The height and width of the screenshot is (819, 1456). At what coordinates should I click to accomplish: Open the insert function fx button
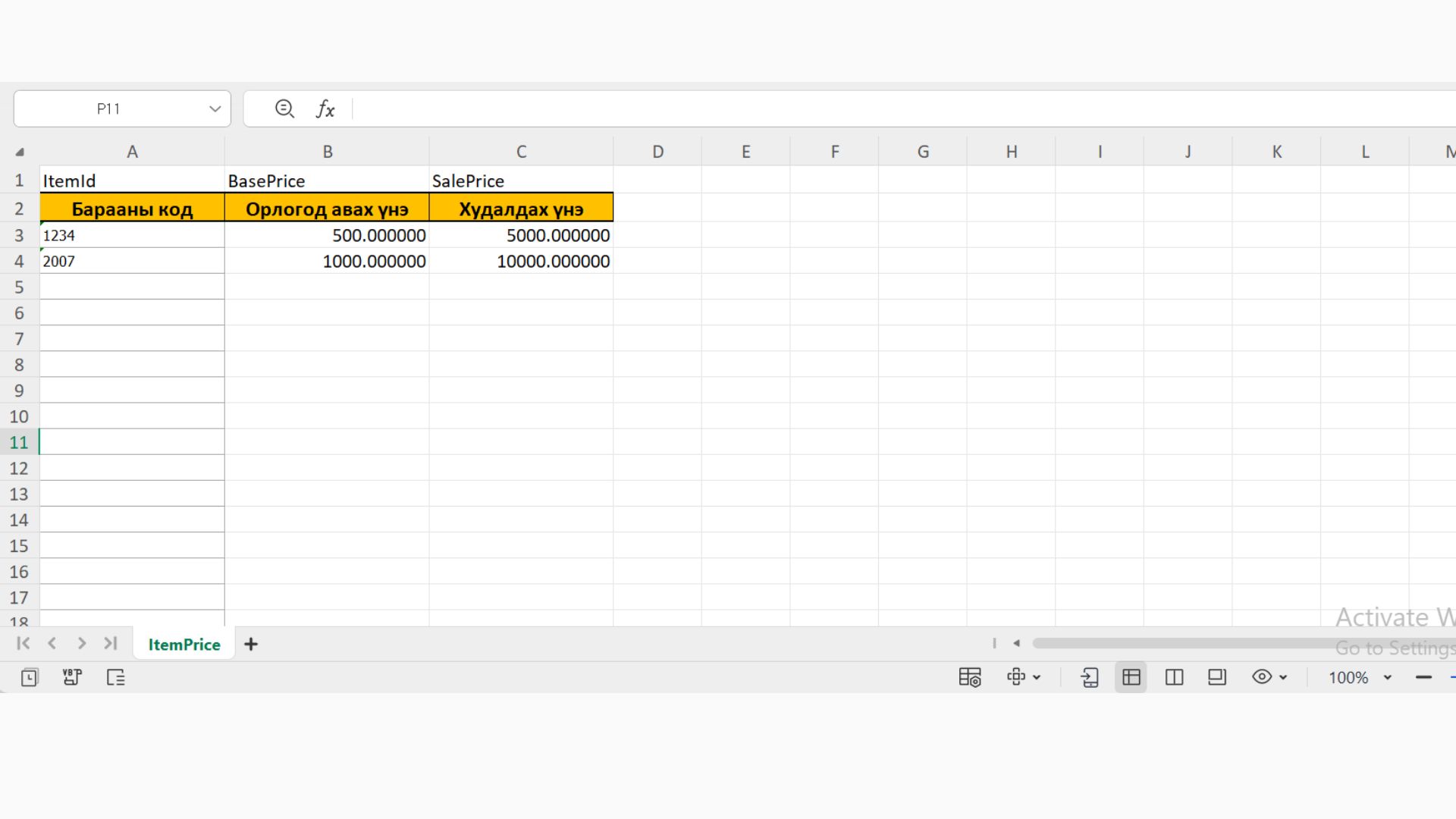325,109
